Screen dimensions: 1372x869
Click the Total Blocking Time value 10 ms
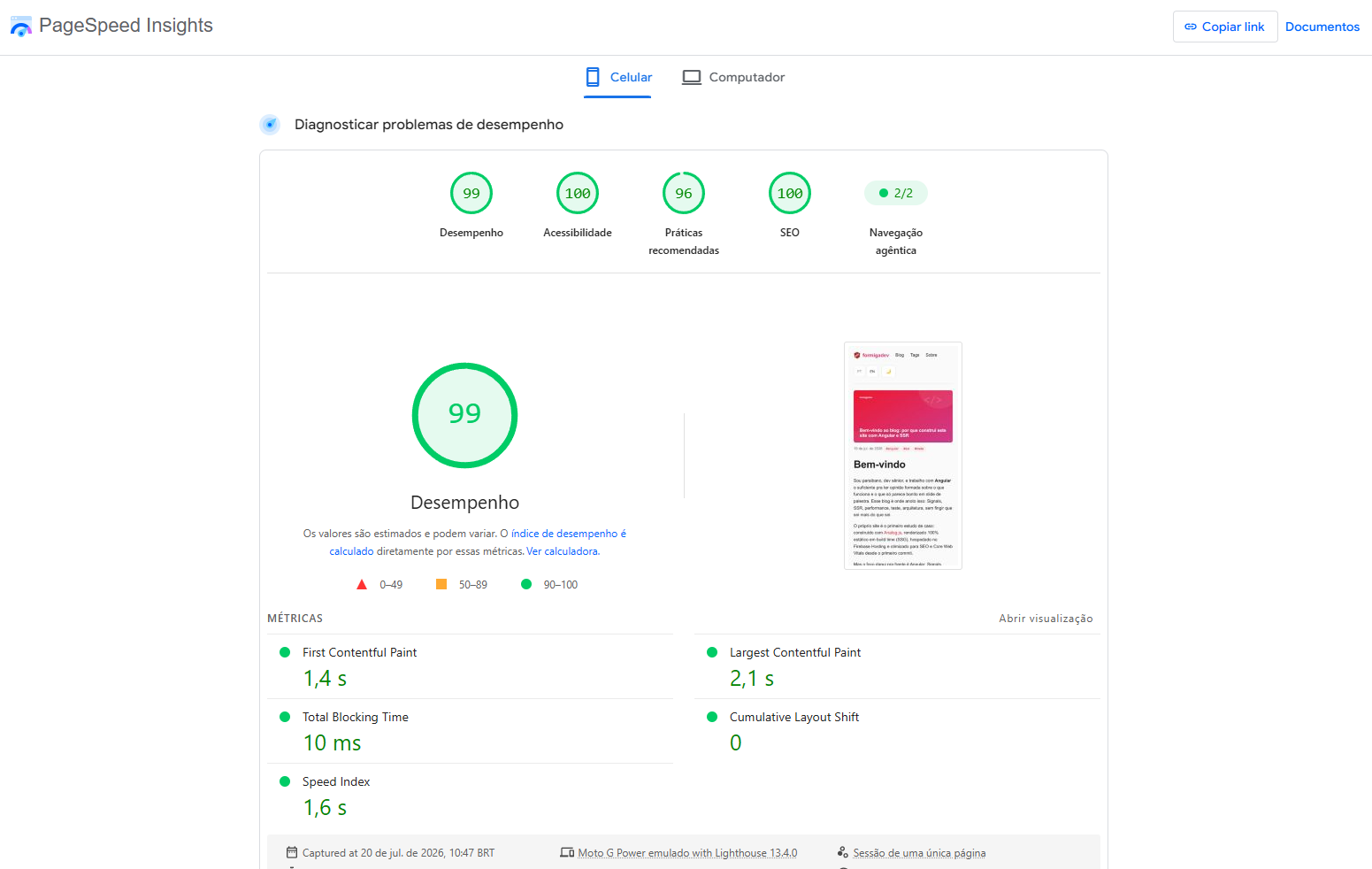[332, 743]
